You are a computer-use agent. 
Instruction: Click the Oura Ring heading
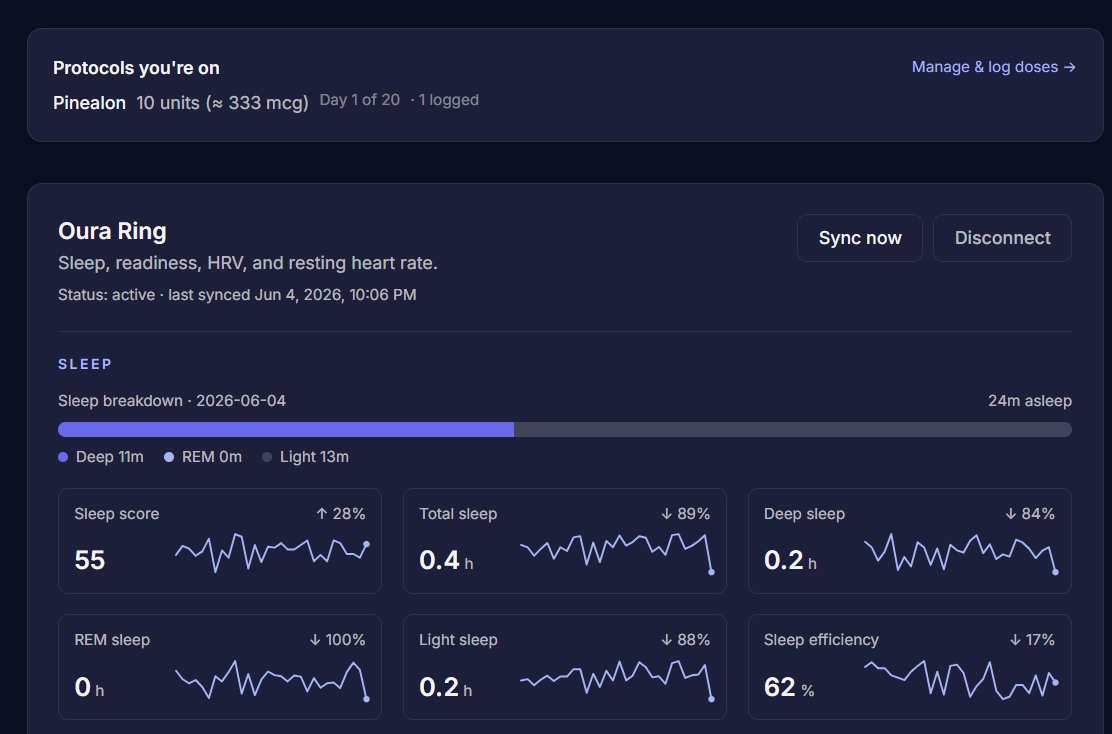click(x=112, y=231)
